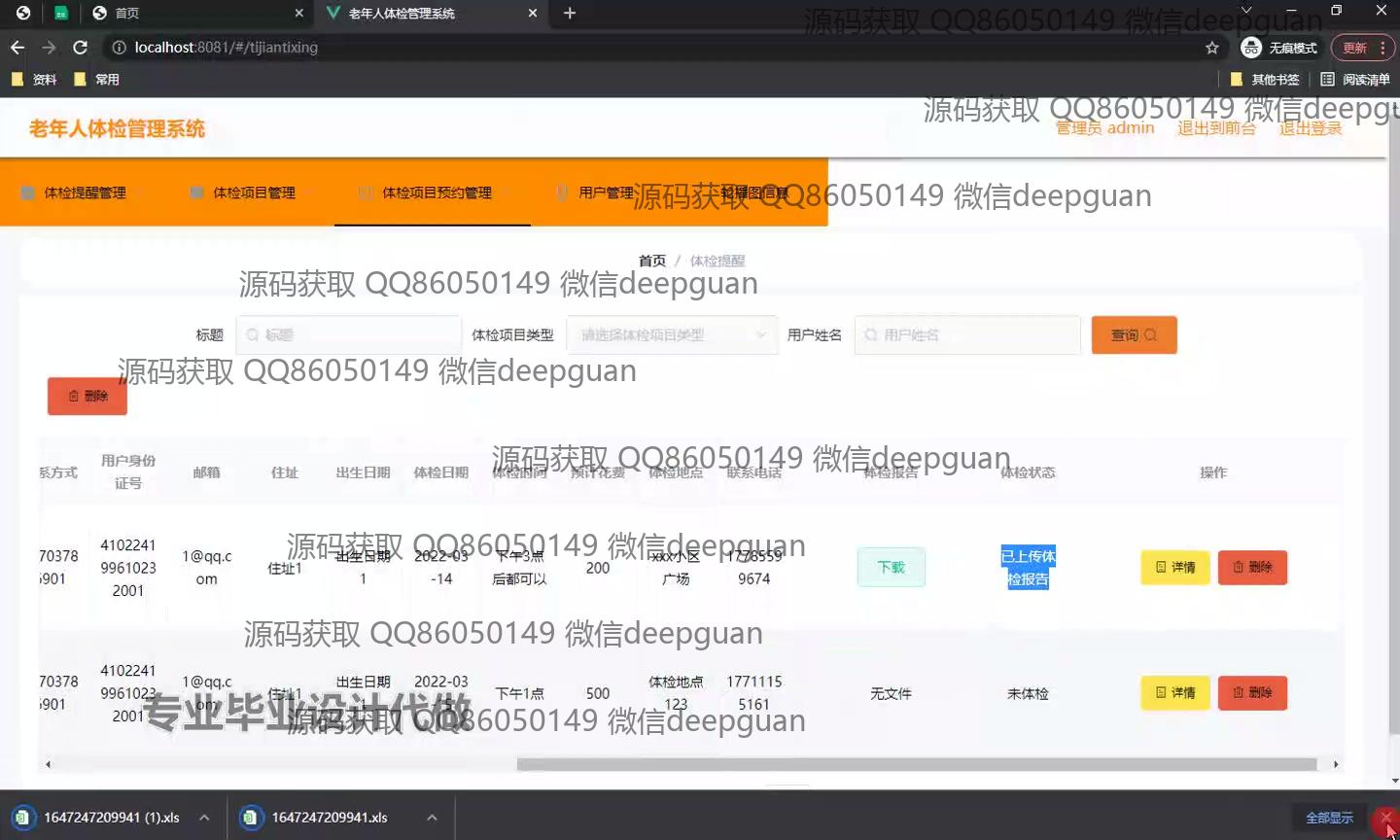Image resolution: width=1400 pixels, height=840 pixels.
Task: Click the browser back arrow icon
Action: point(17,48)
